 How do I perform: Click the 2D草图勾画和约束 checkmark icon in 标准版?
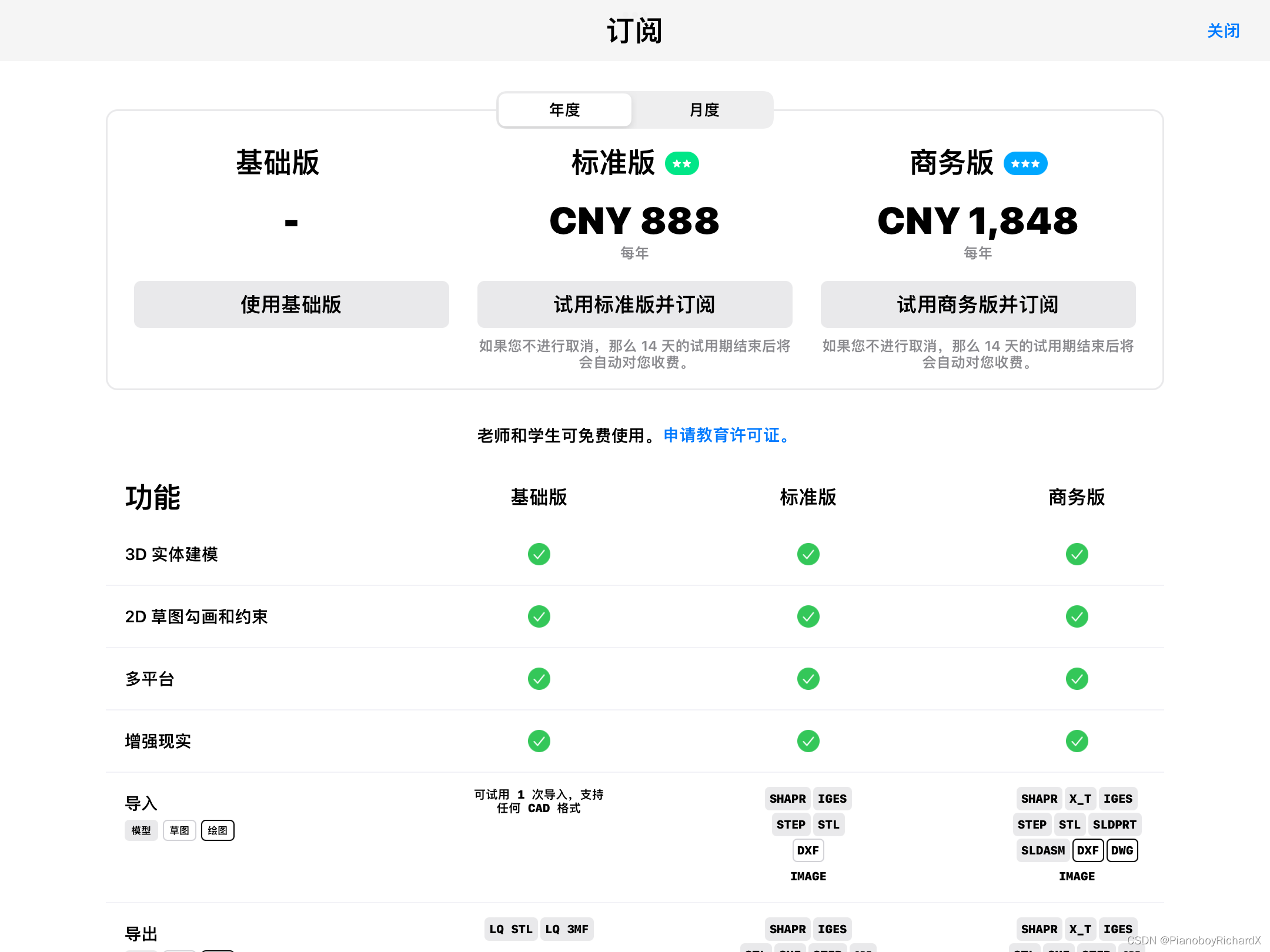(808, 615)
